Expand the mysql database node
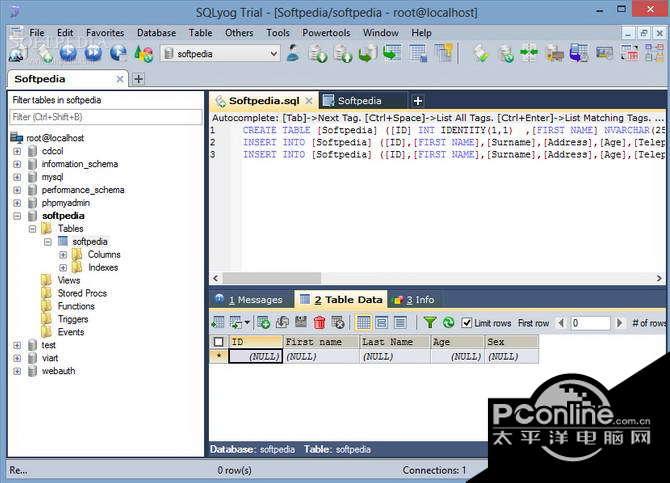670x483 pixels. 17,177
